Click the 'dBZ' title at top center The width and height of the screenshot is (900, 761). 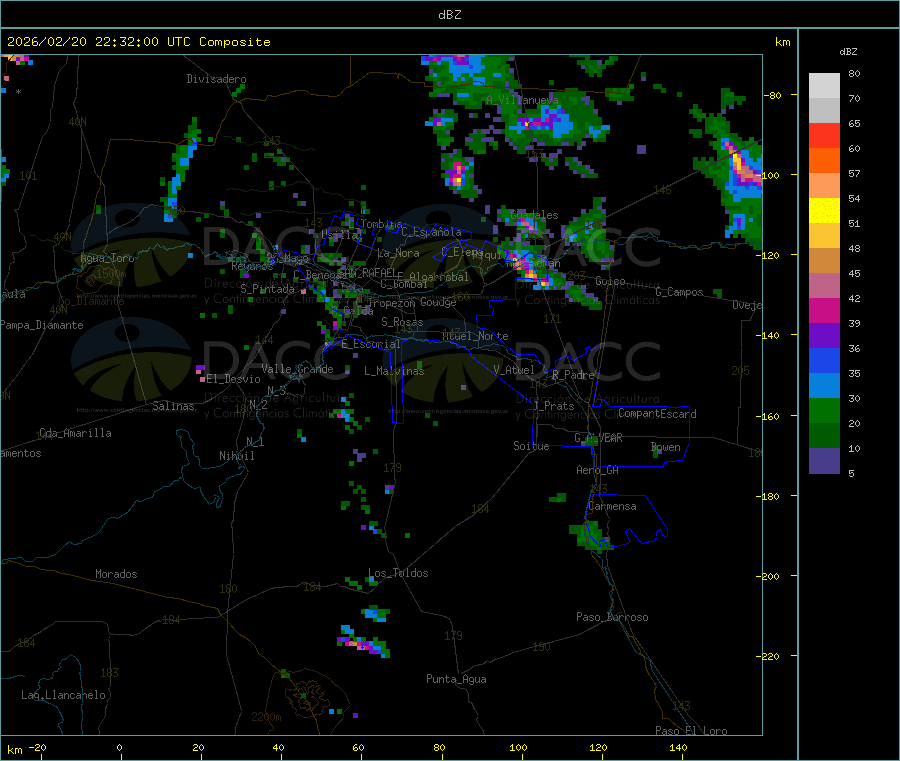(x=449, y=14)
